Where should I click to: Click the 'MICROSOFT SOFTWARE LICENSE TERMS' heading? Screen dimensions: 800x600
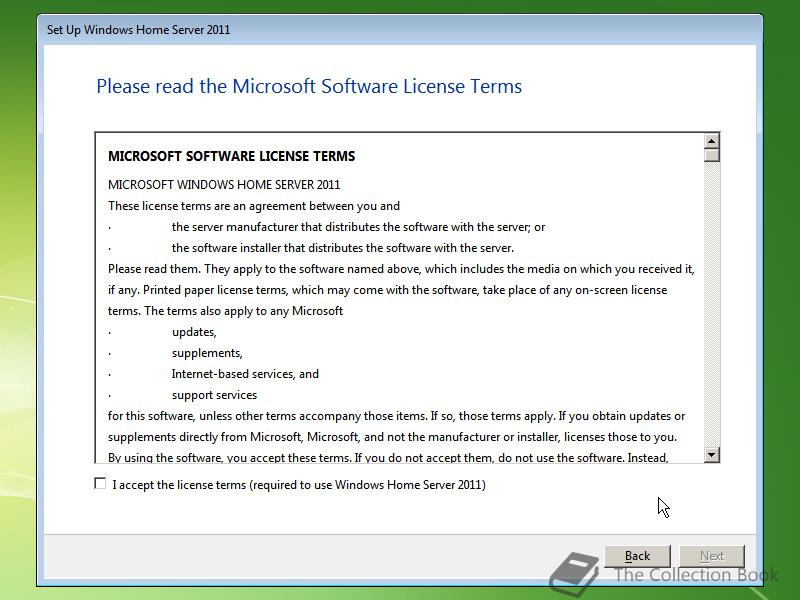click(231, 156)
